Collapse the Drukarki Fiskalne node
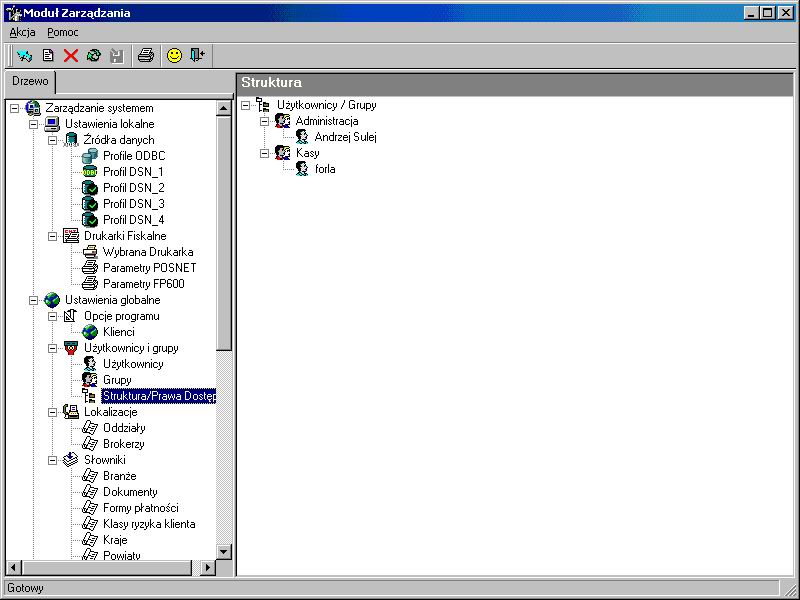800x600 pixels. pos(53,236)
